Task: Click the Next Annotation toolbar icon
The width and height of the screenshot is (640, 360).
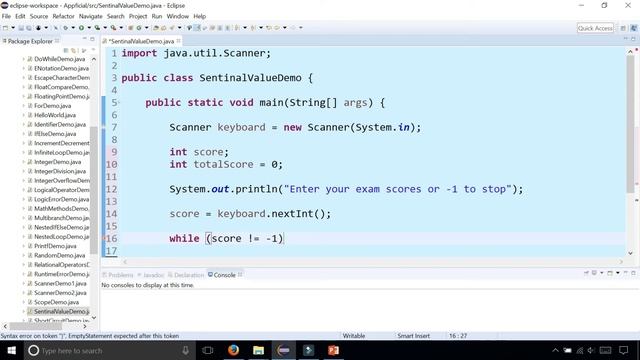Action: (237, 28)
